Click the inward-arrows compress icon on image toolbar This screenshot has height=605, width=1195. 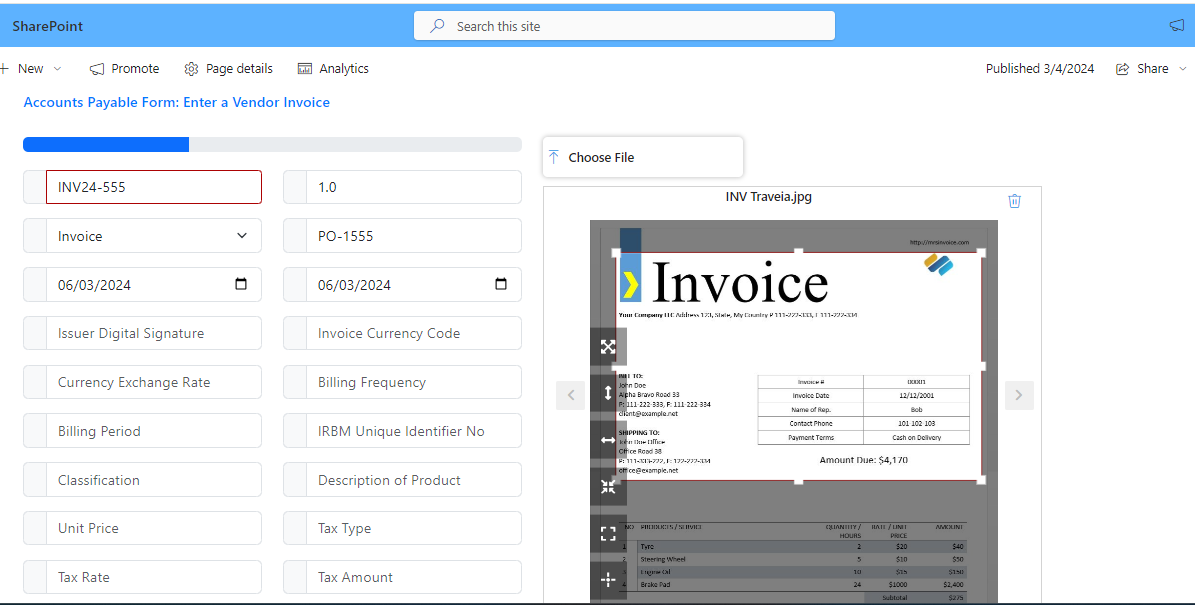tap(608, 486)
